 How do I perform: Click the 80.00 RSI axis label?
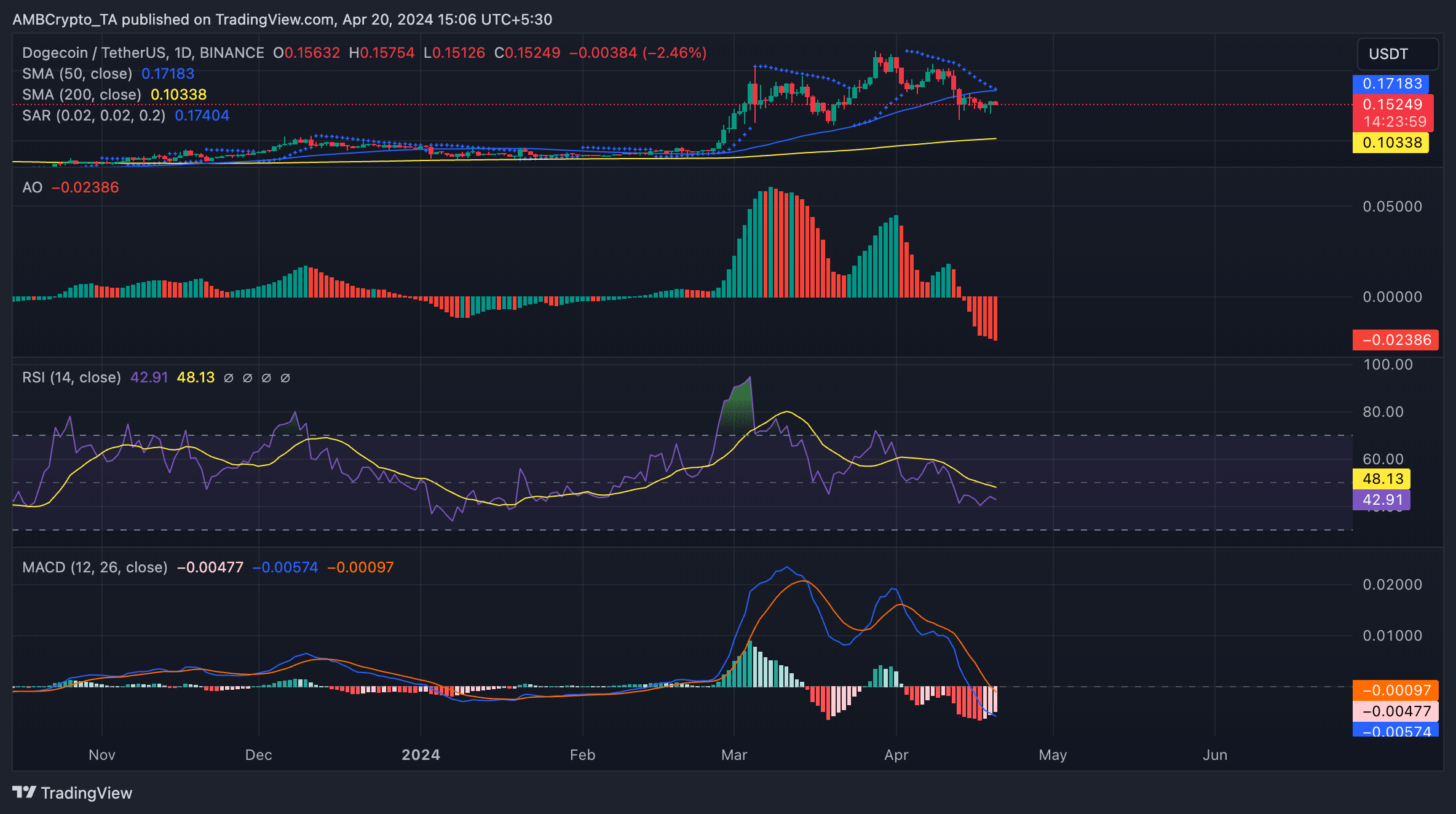coord(1383,412)
